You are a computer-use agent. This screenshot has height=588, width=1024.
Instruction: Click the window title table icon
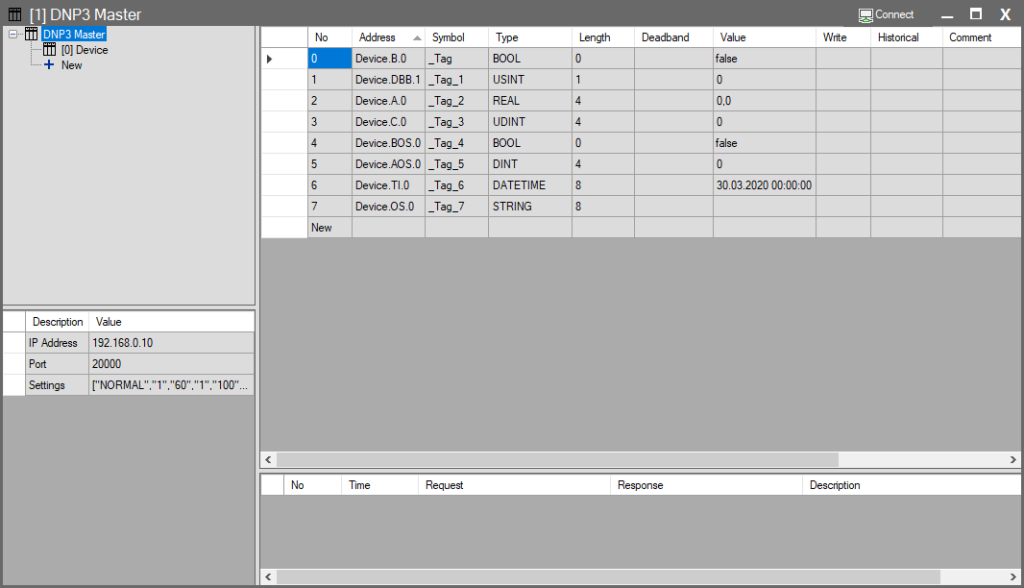coord(14,15)
